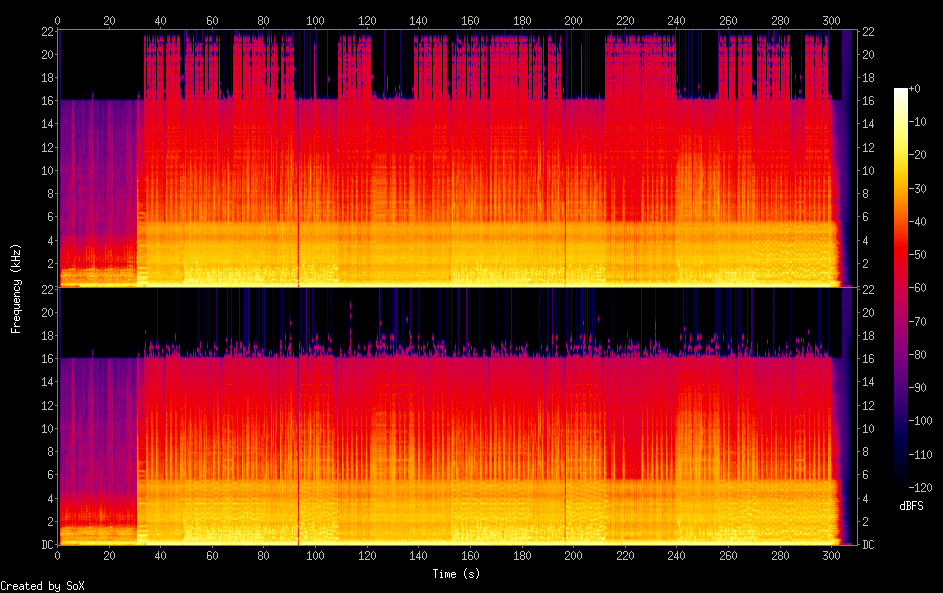
Task: Click the "-120" value on the dBFS scale
Action: 921,487
